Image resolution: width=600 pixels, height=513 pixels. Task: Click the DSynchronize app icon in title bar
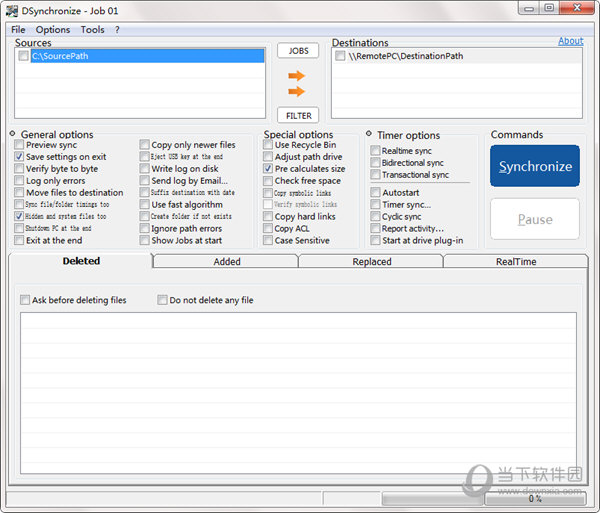(x=12, y=11)
